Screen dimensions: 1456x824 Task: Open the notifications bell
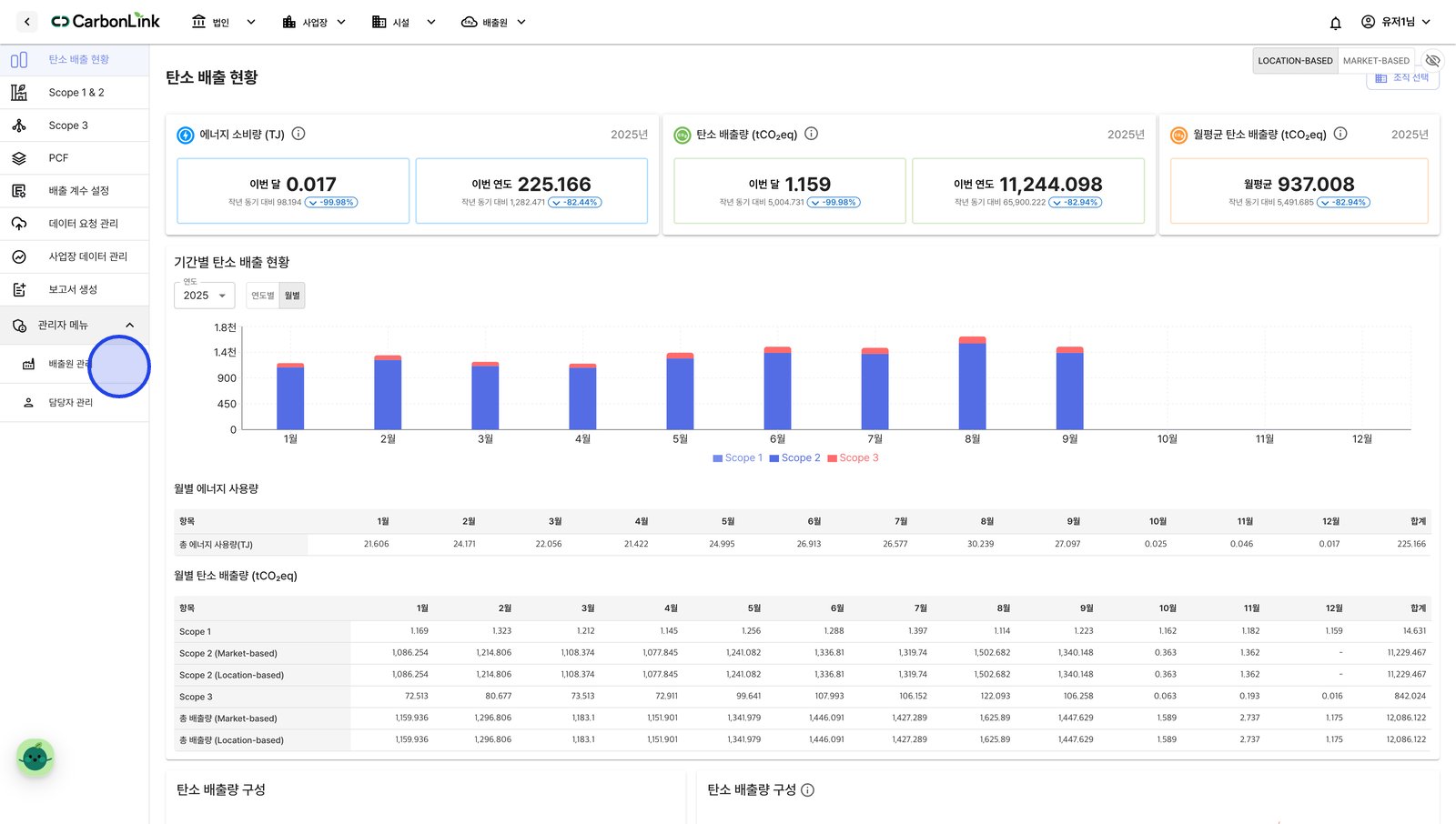(x=1335, y=23)
